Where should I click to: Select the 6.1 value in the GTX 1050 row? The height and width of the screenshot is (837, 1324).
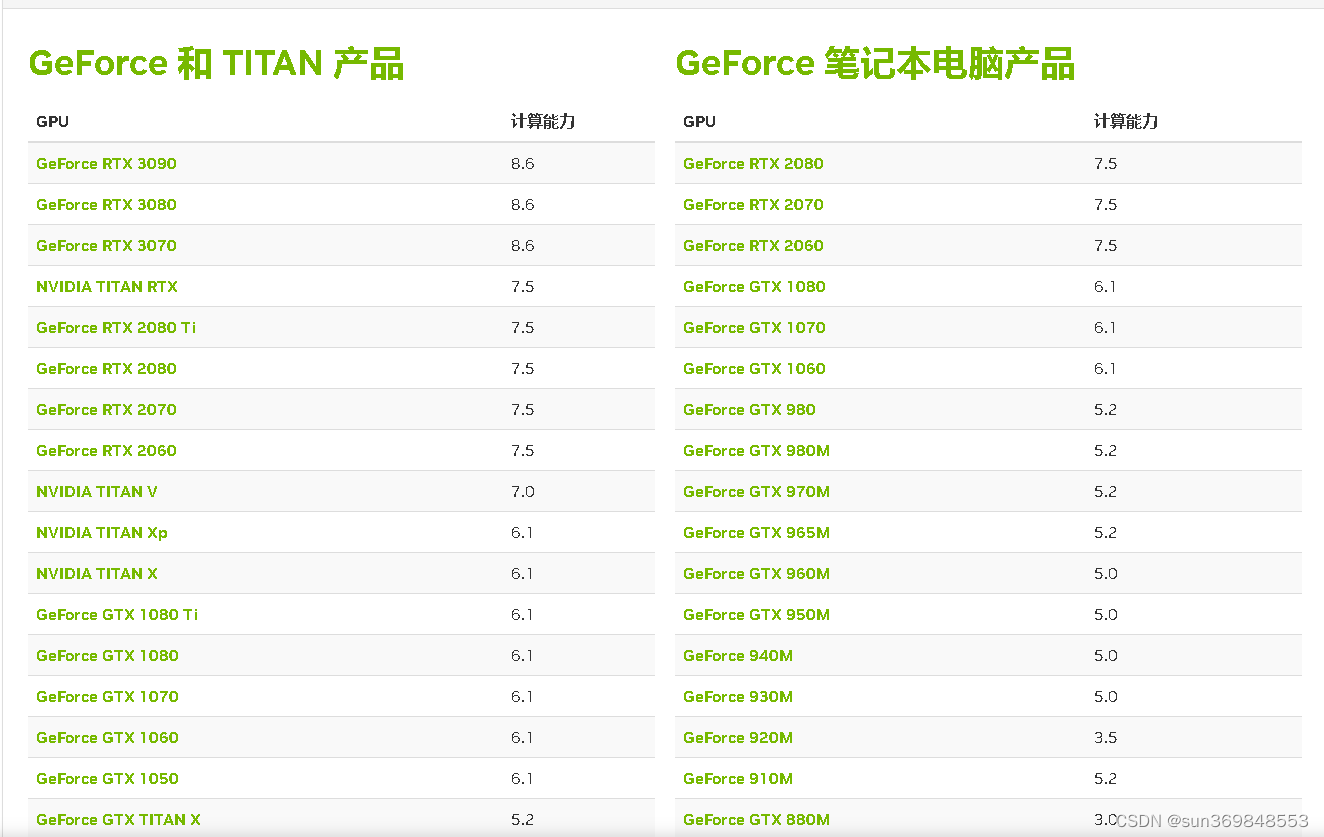pos(522,778)
